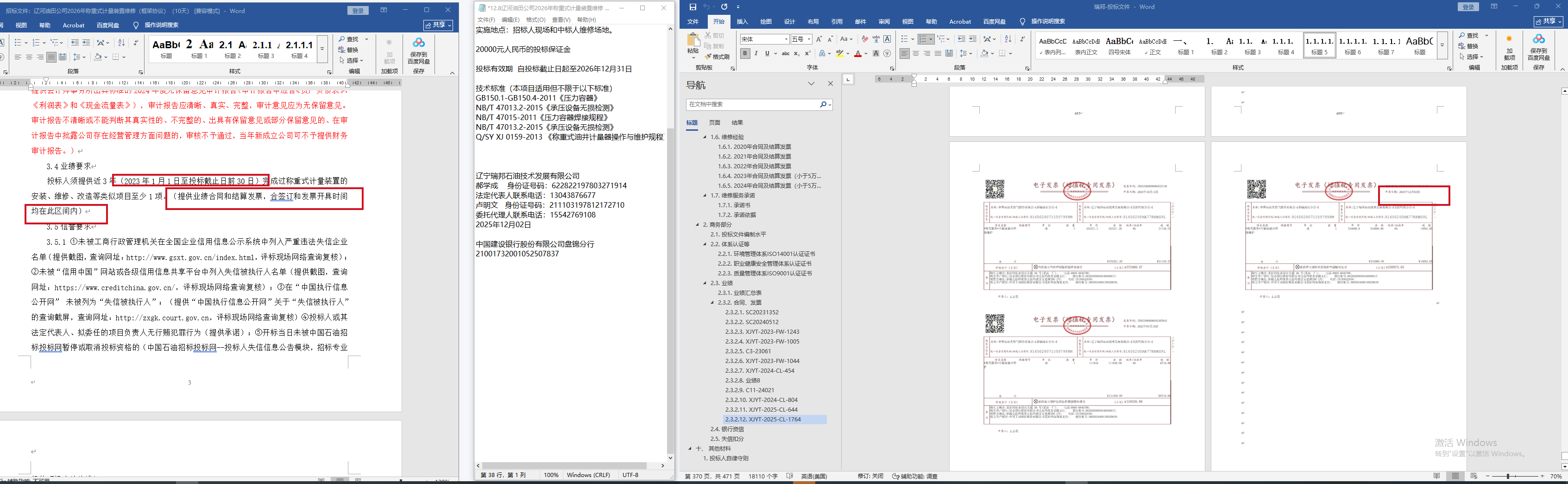Decrease indent in the right Word ribbon
1568x484 pixels.
962,39
